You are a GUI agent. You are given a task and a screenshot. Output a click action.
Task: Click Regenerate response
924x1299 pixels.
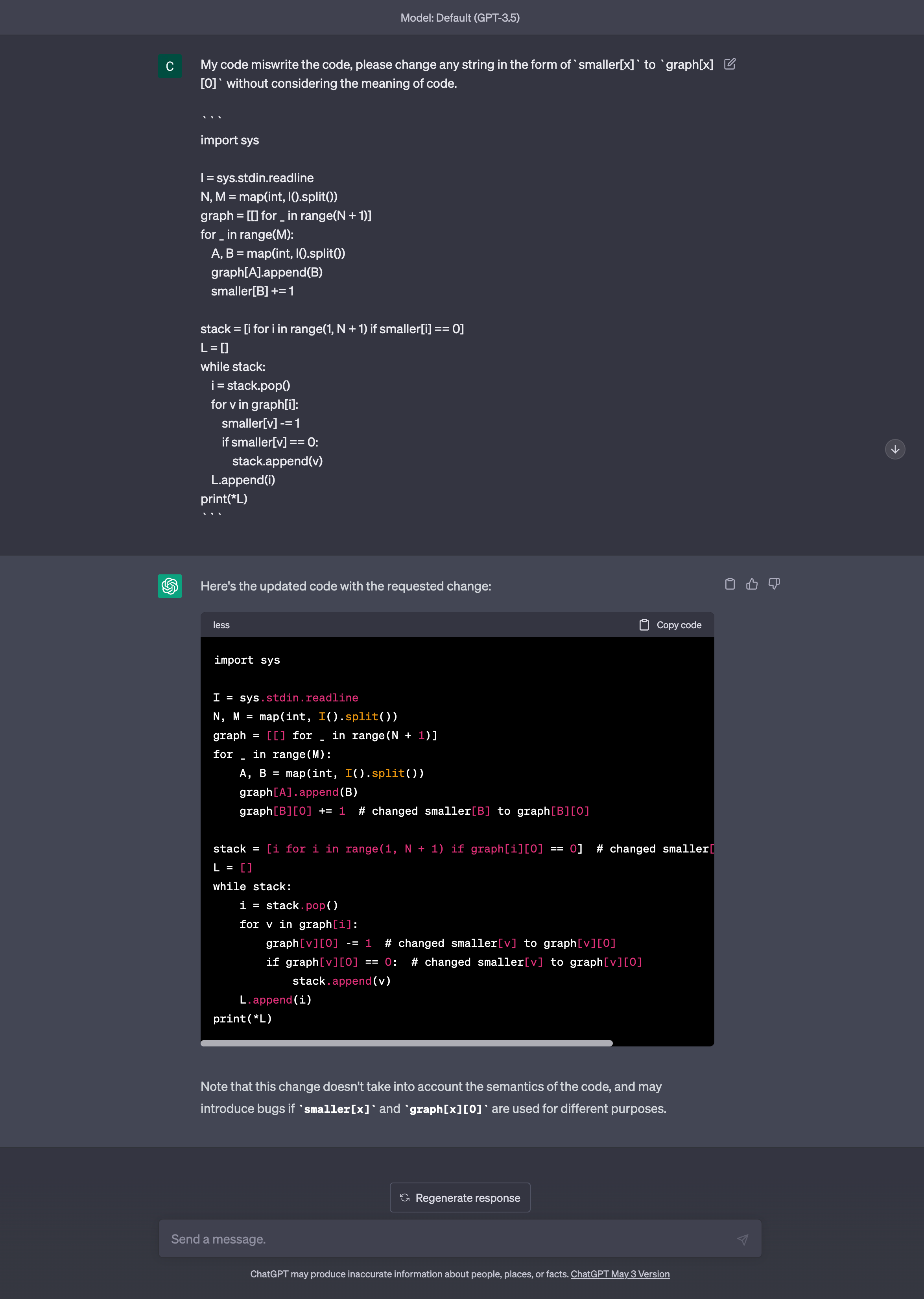pyautogui.click(x=460, y=1198)
